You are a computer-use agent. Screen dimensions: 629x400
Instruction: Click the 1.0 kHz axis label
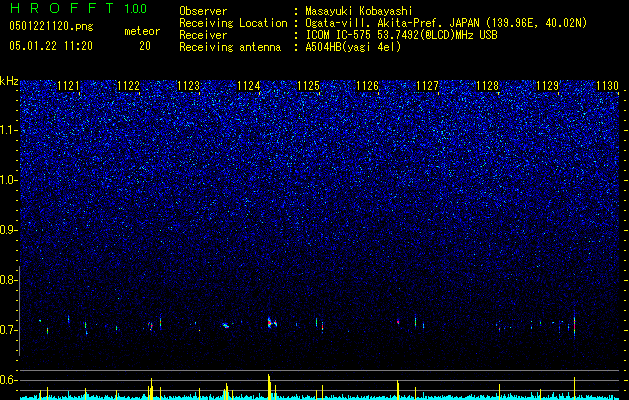click(x=9, y=180)
